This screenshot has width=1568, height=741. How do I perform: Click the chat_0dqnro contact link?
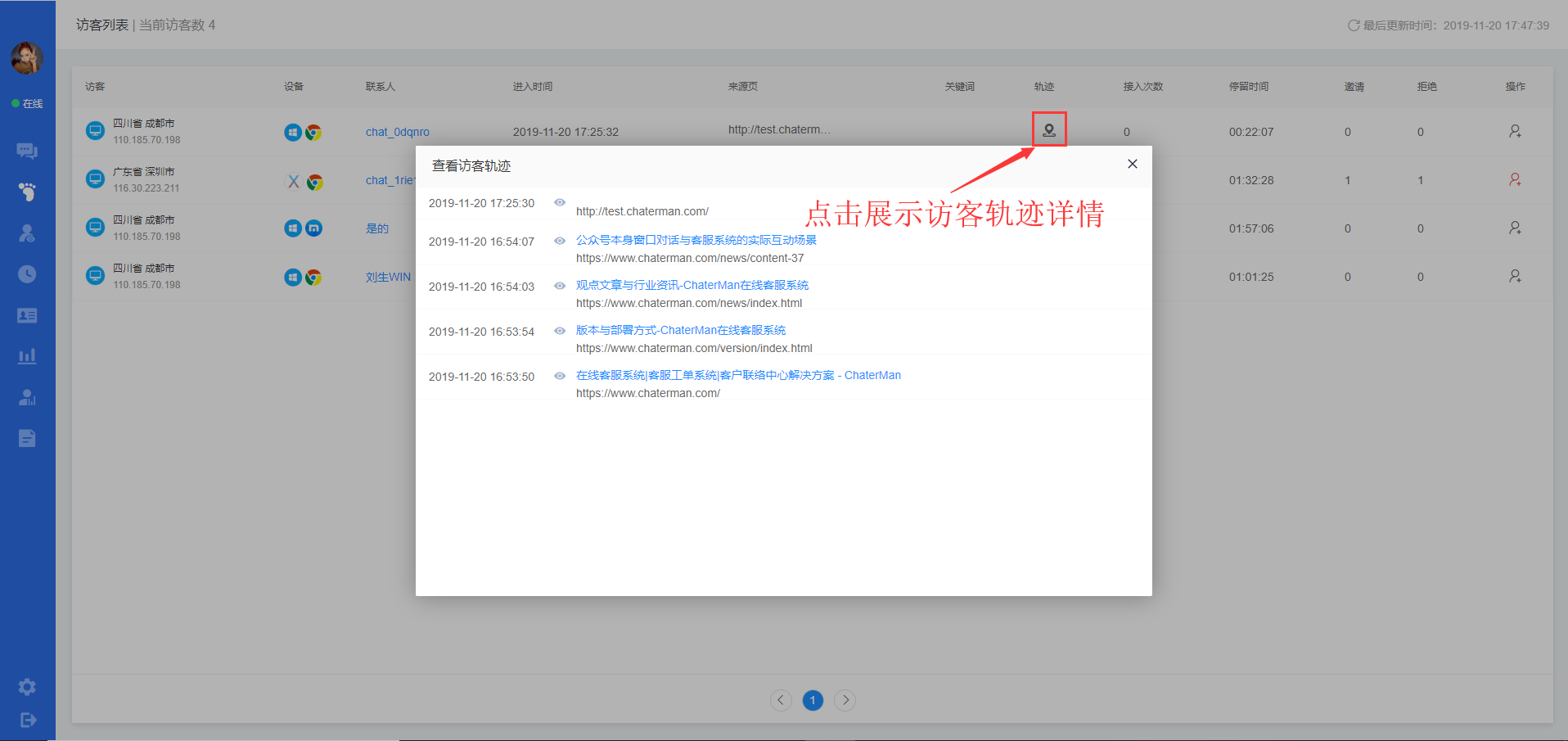[x=397, y=132]
